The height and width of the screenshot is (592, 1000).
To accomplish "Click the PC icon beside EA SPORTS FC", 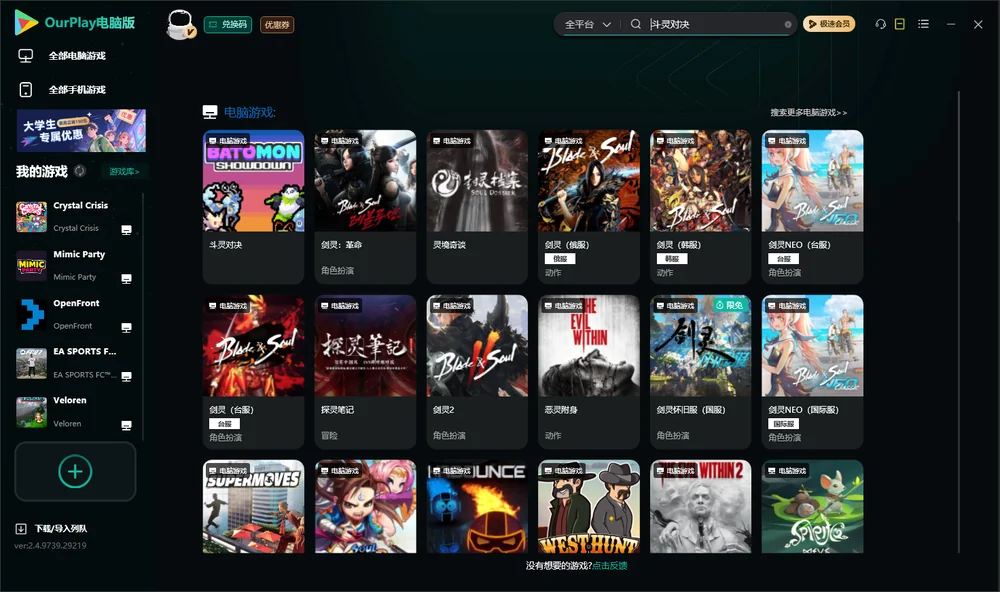I will (126, 376).
